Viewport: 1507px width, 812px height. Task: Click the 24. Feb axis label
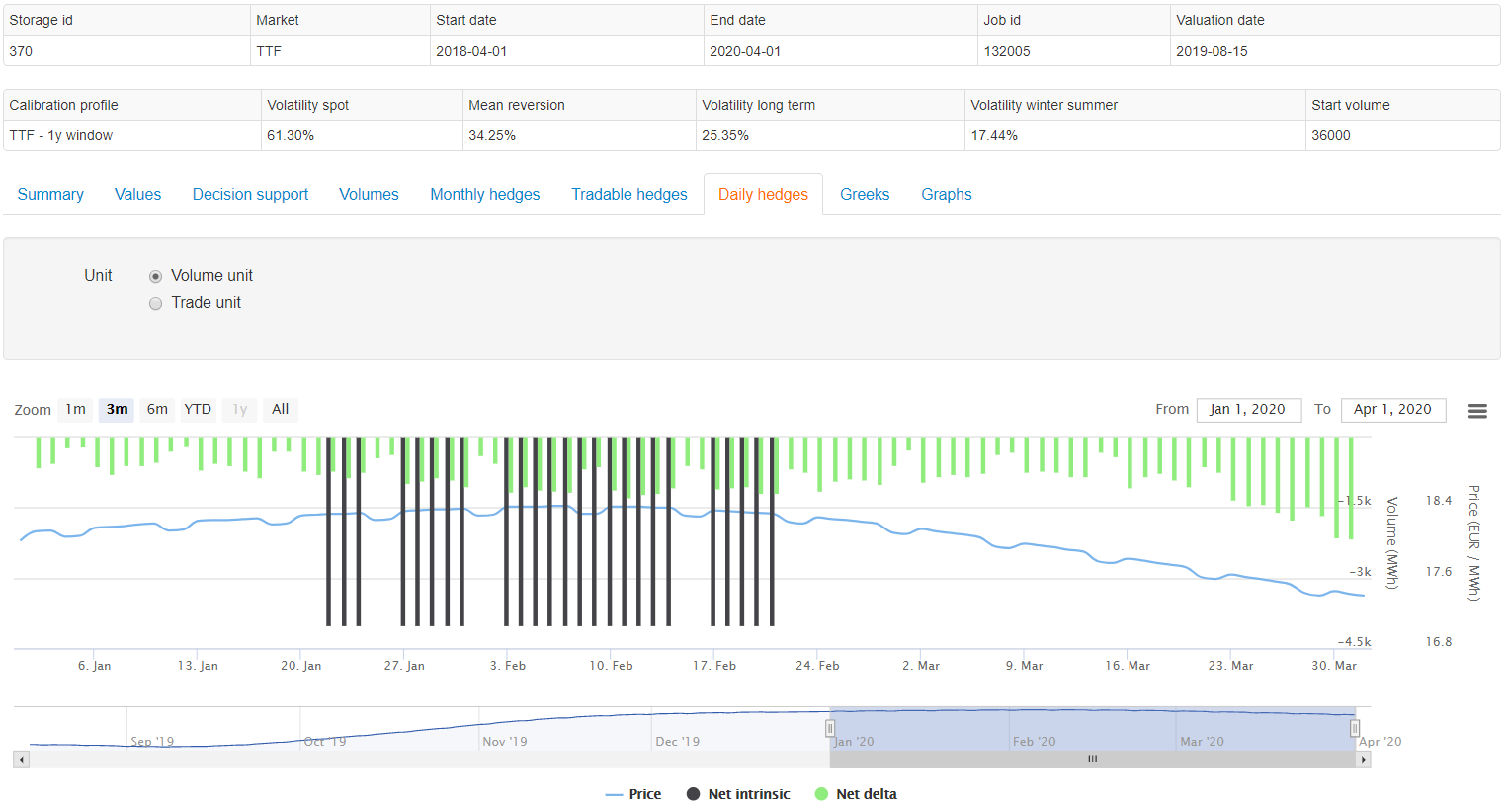[817, 666]
